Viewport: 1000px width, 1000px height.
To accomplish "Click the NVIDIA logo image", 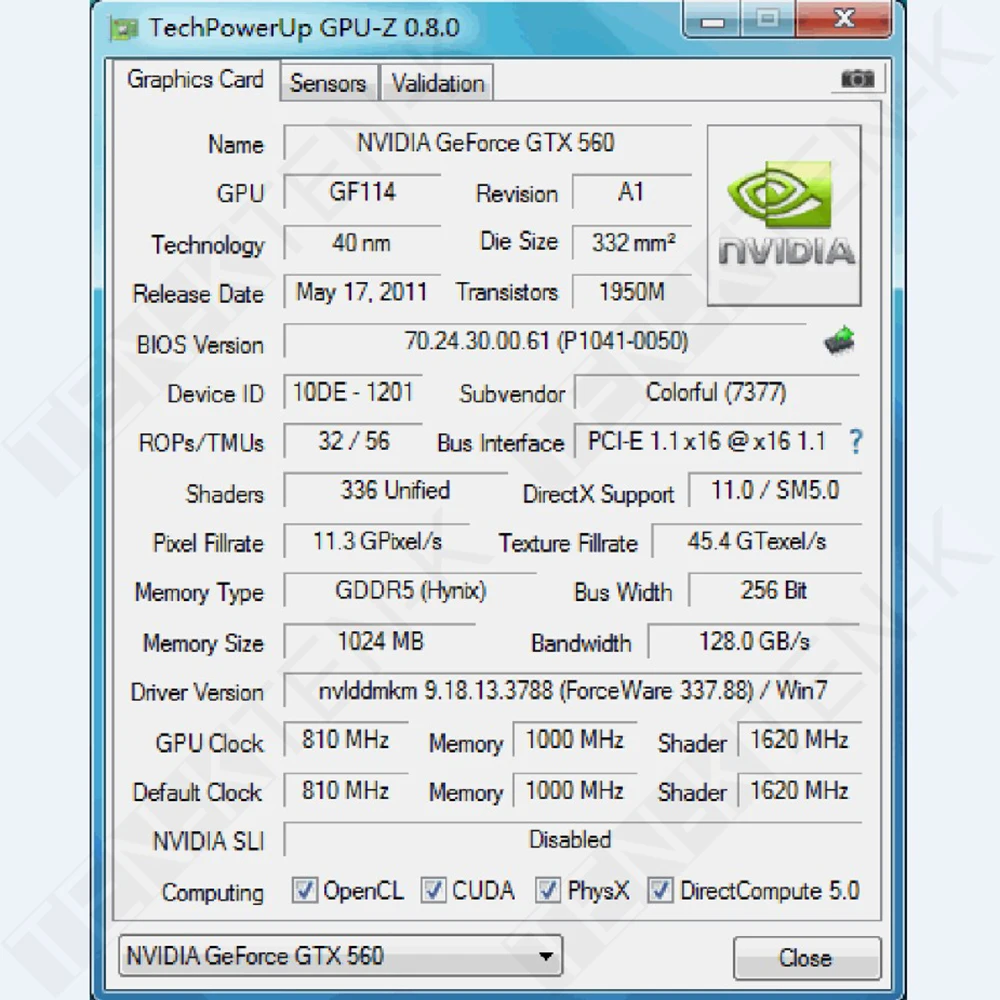I will click(x=784, y=216).
